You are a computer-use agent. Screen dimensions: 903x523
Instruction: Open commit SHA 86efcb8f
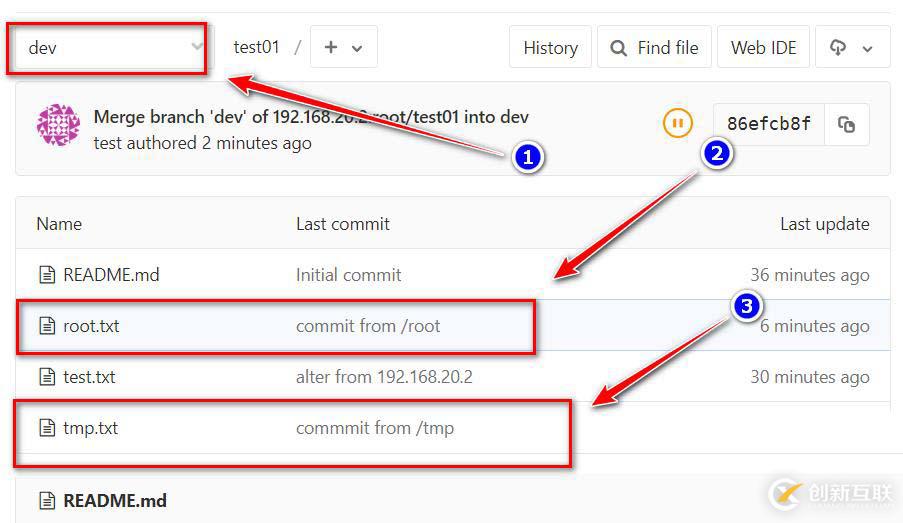tap(769, 124)
